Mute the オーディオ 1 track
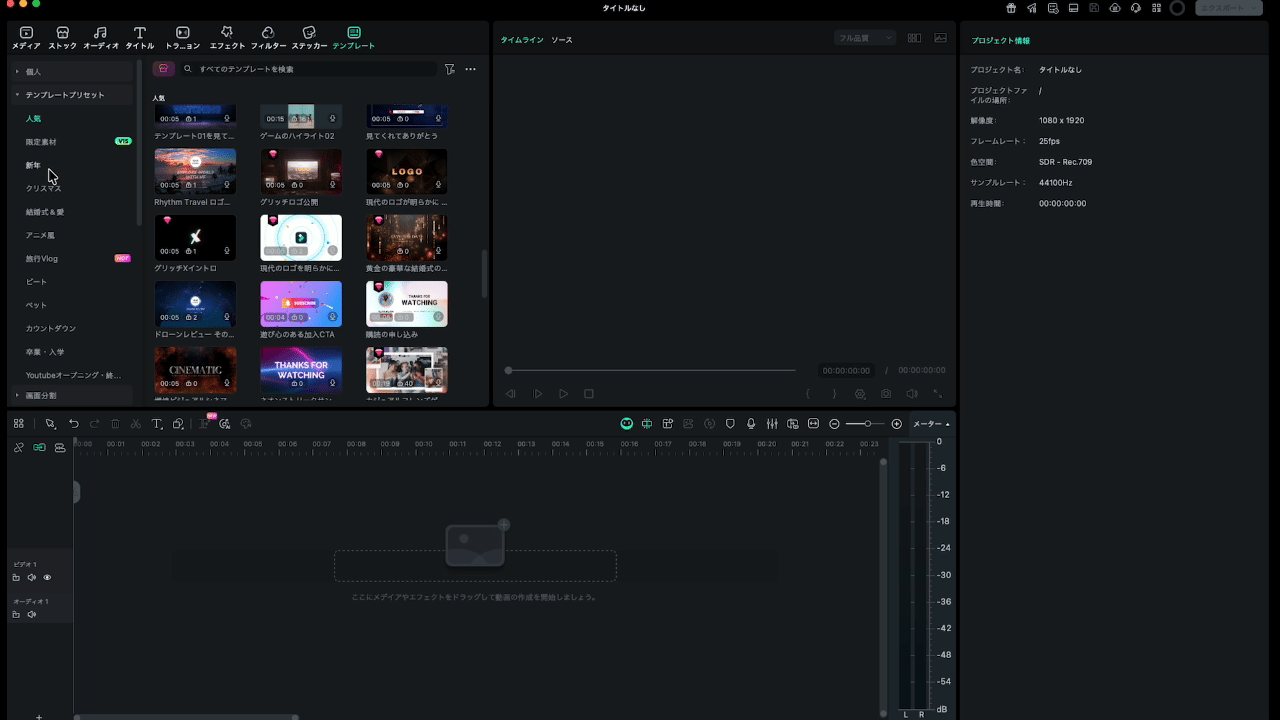The width and height of the screenshot is (1280, 720). [x=31, y=614]
